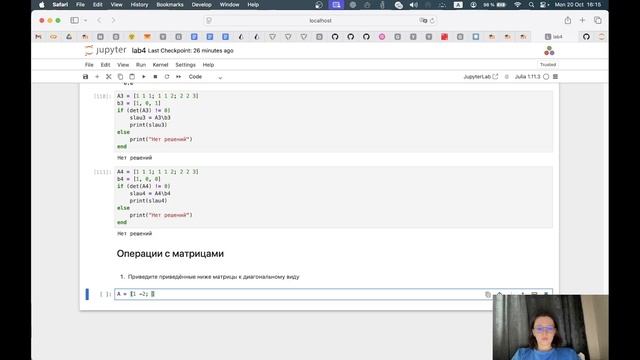
Task: Open the volume control in menu bar
Action: pyautogui.click(x=413, y=5)
